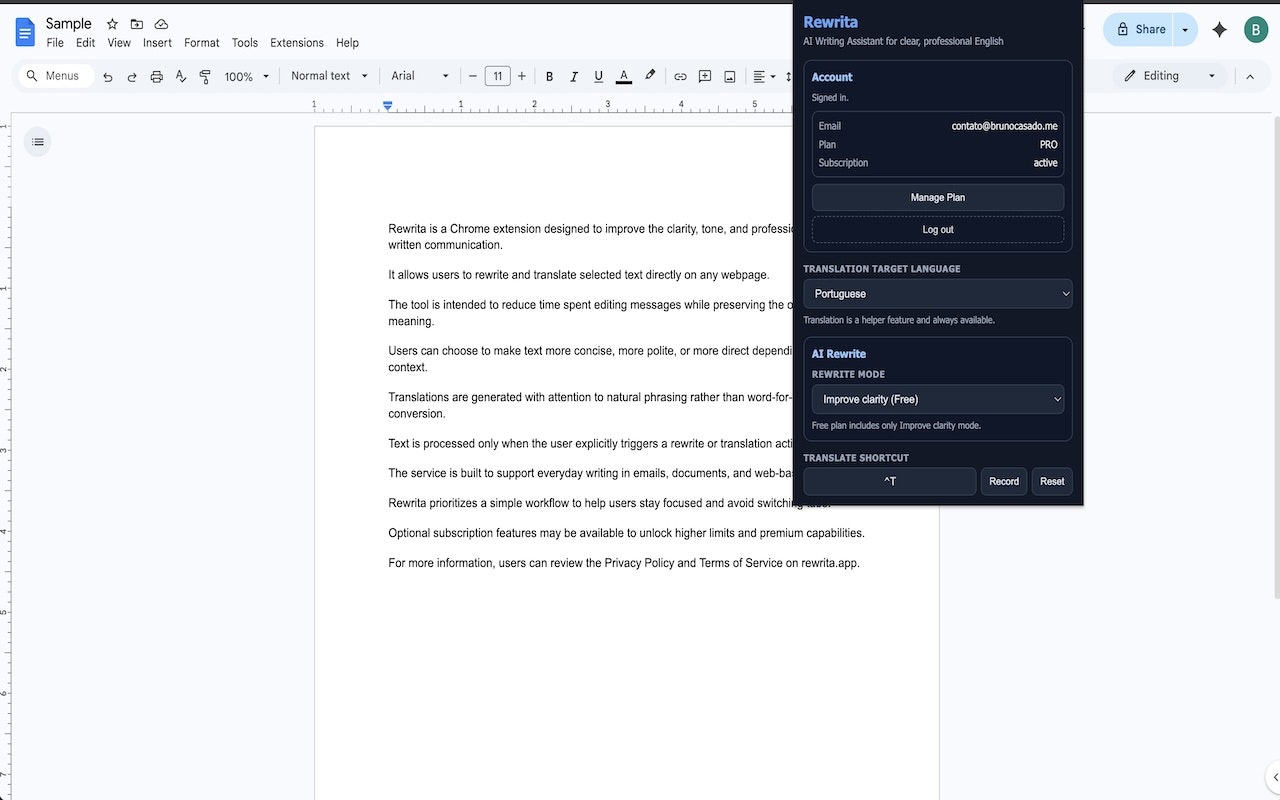Show the document outline panel
Viewport: 1280px width, 800px height.
(37, 141)
